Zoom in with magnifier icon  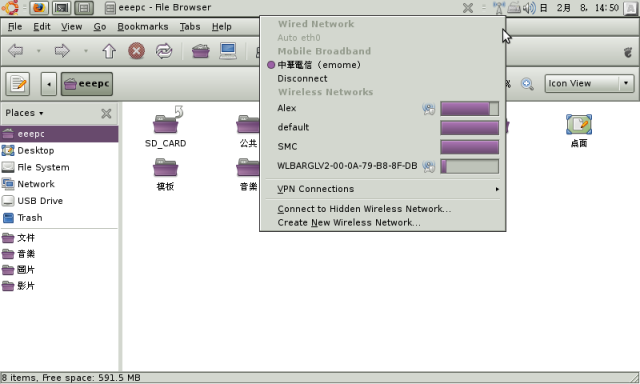[527, 84]
